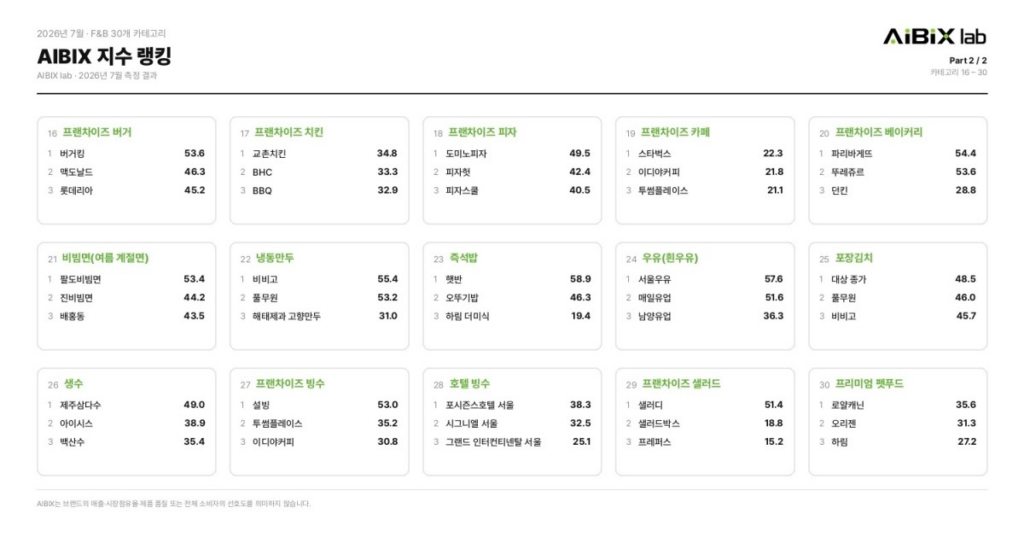This screenshot has height=537, width=1024.
Task: Click the 버거킹 row with score 53.6
Action: pos(126,154)
